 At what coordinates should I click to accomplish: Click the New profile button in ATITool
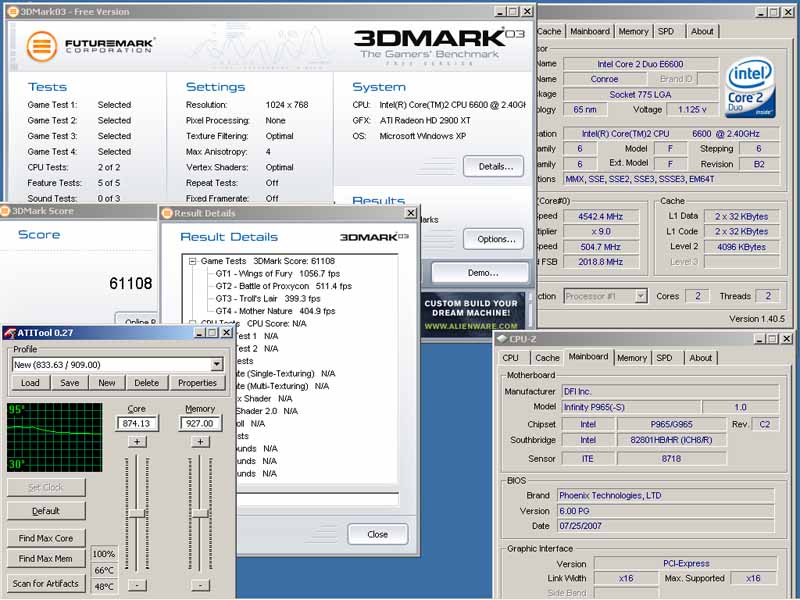pos(107,383)
